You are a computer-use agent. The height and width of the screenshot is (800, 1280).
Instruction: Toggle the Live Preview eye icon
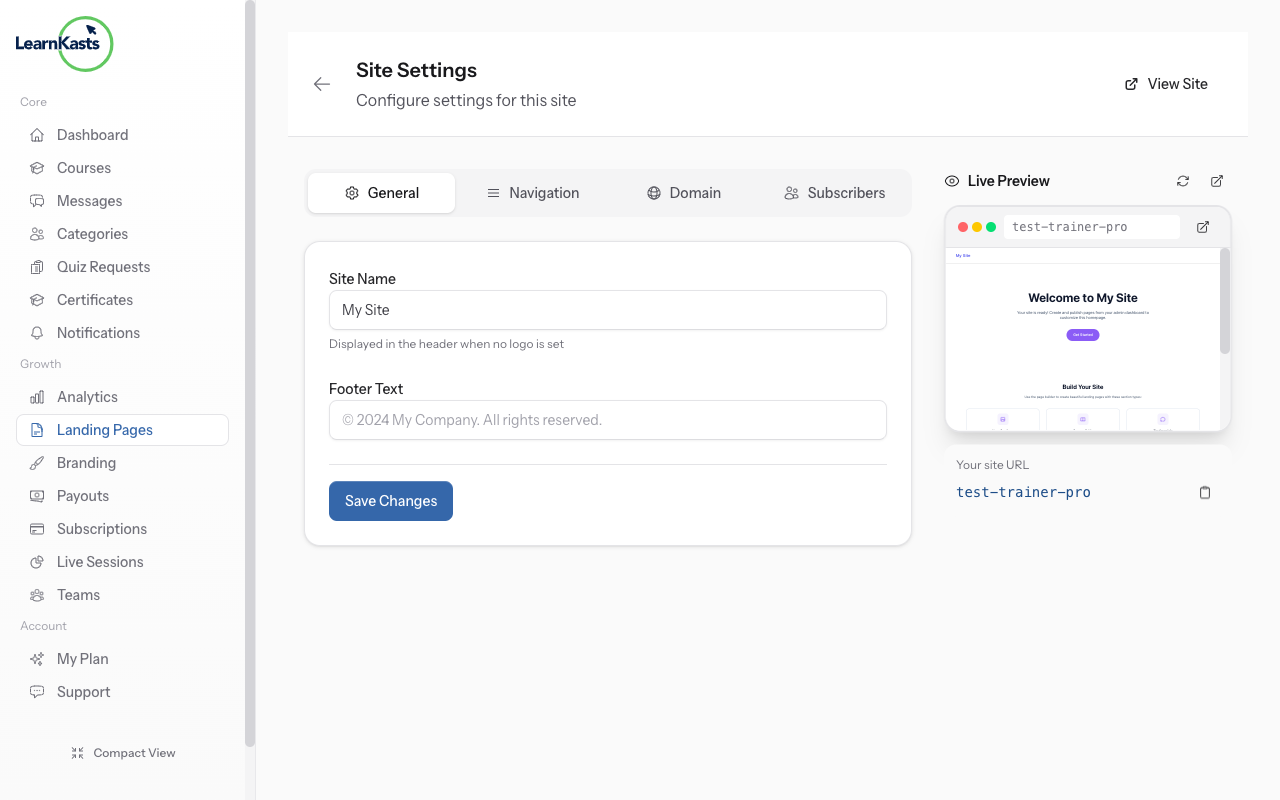(x=951, y=181)
